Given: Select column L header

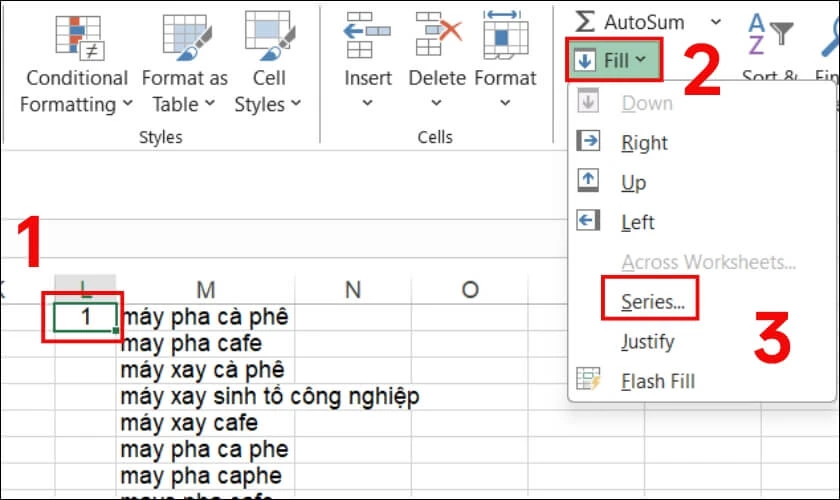Looking at the screenshot, I should click(85, 289).
